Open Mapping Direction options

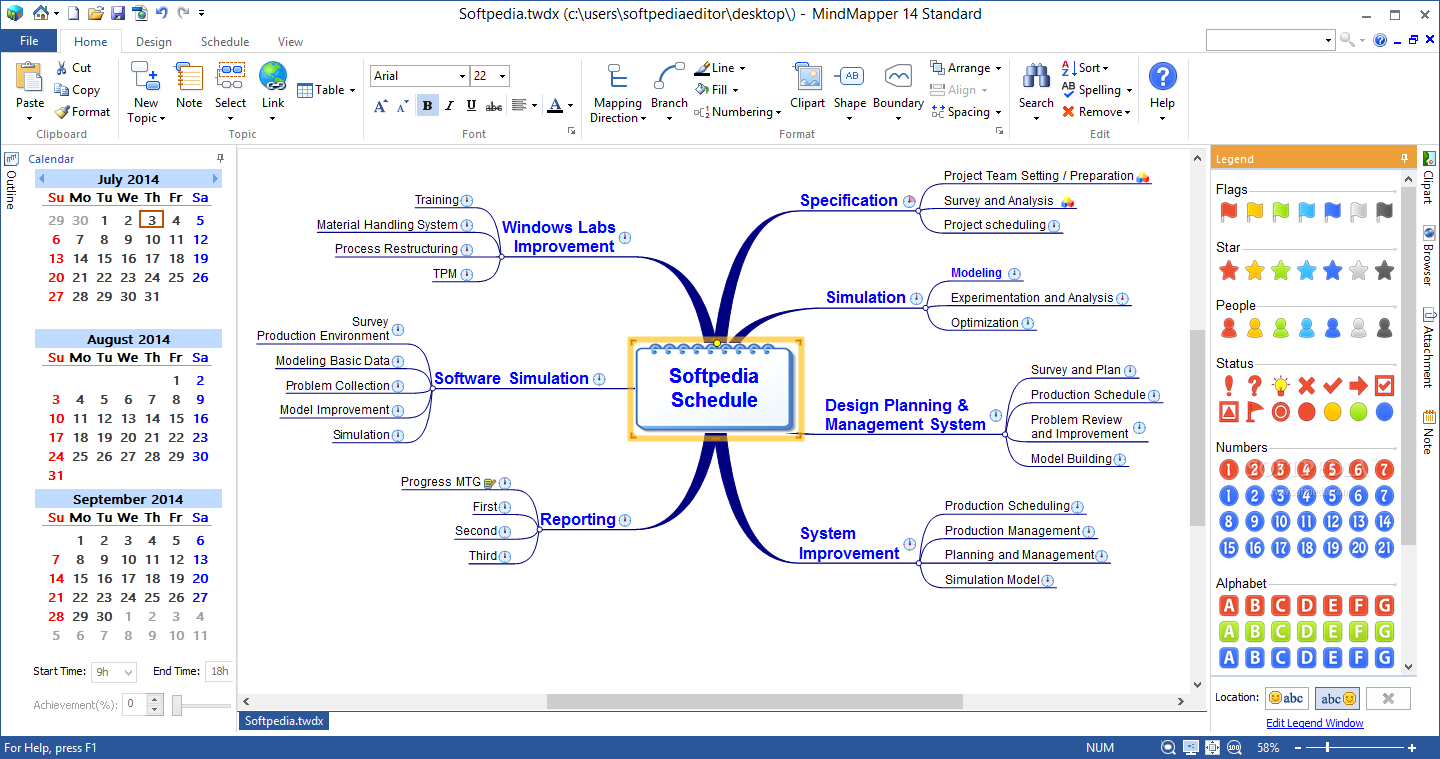tap(618, 92)
